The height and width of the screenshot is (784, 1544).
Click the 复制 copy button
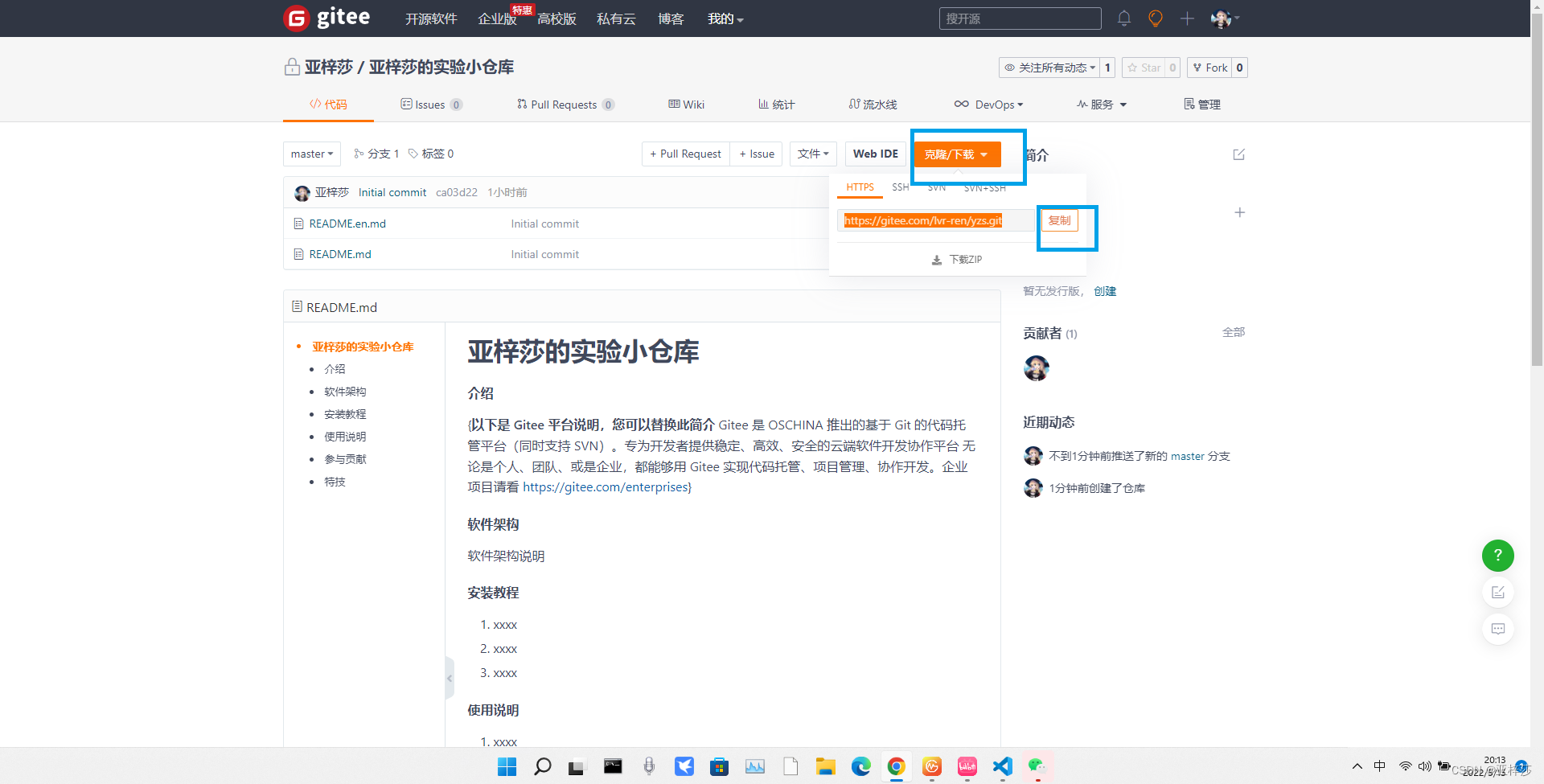(1059, 220)
